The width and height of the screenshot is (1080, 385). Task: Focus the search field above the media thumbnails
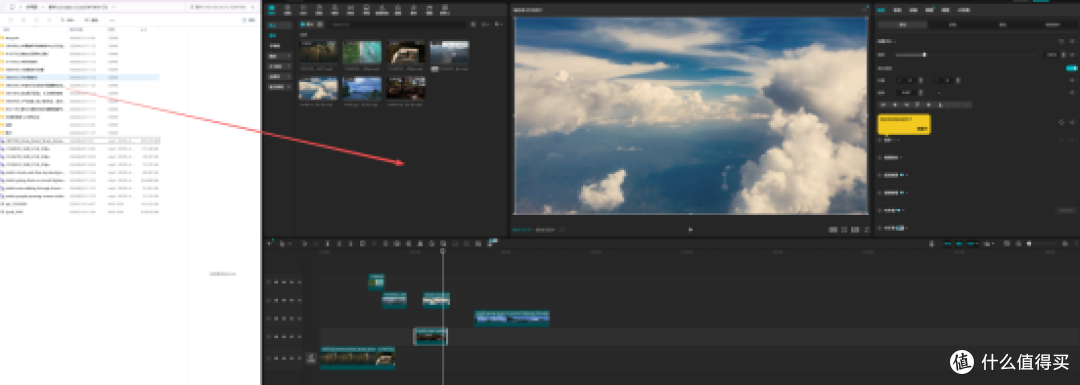(396, 24)
